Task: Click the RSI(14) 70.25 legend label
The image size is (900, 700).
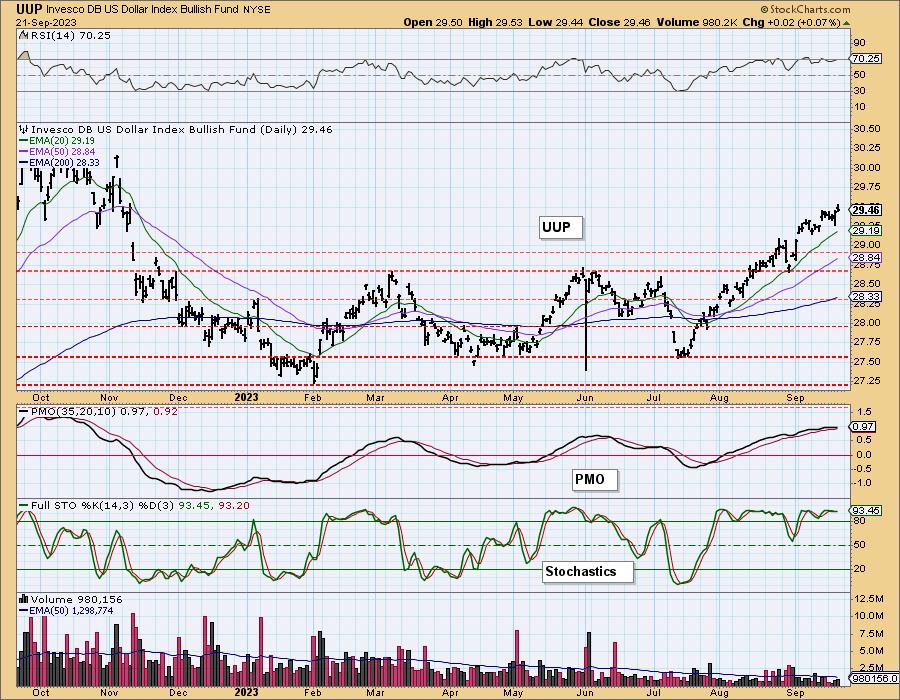Action: click(x=70, y=35)
